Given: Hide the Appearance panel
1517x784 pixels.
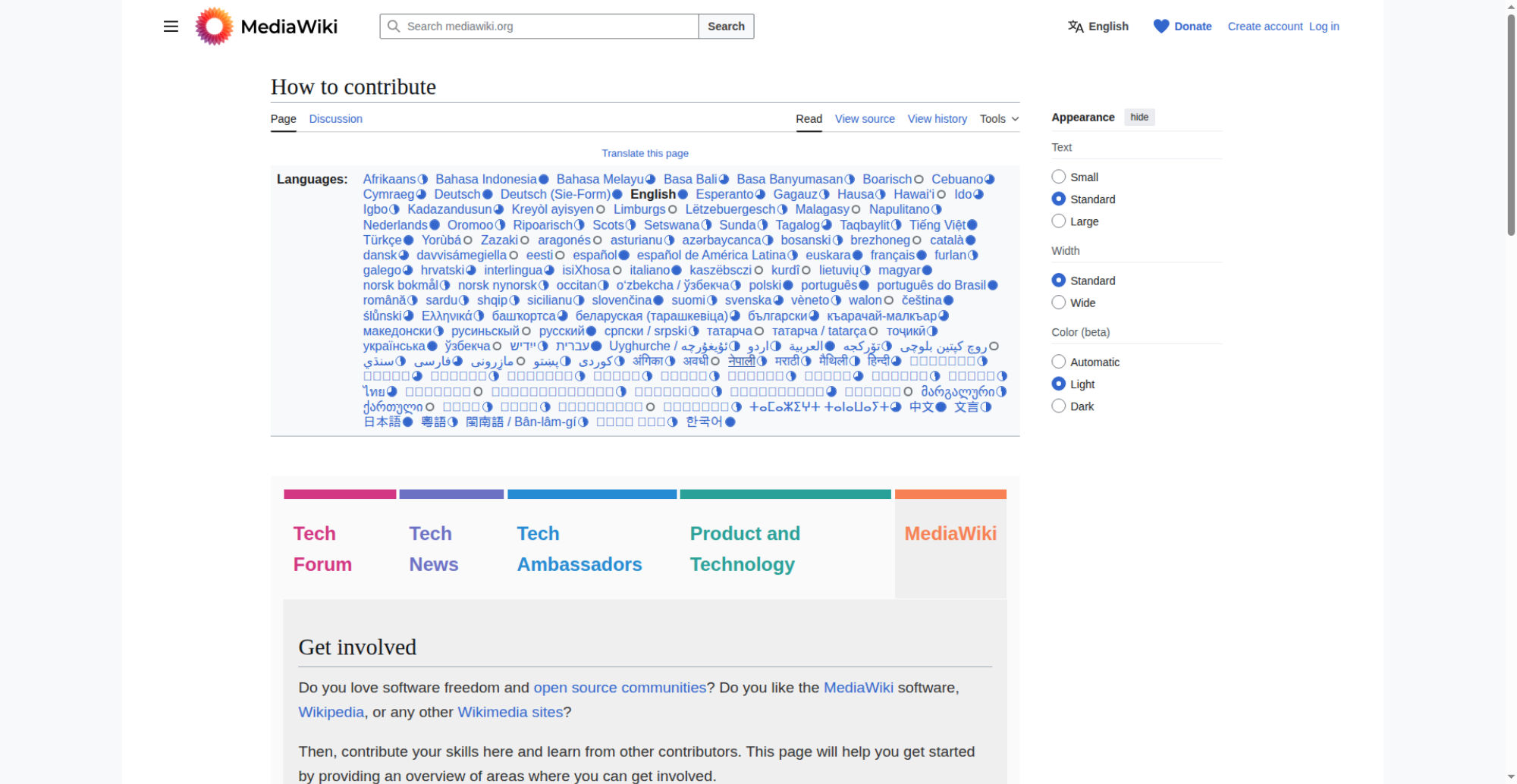Looking at the screenshot, I should [1139, 117].
